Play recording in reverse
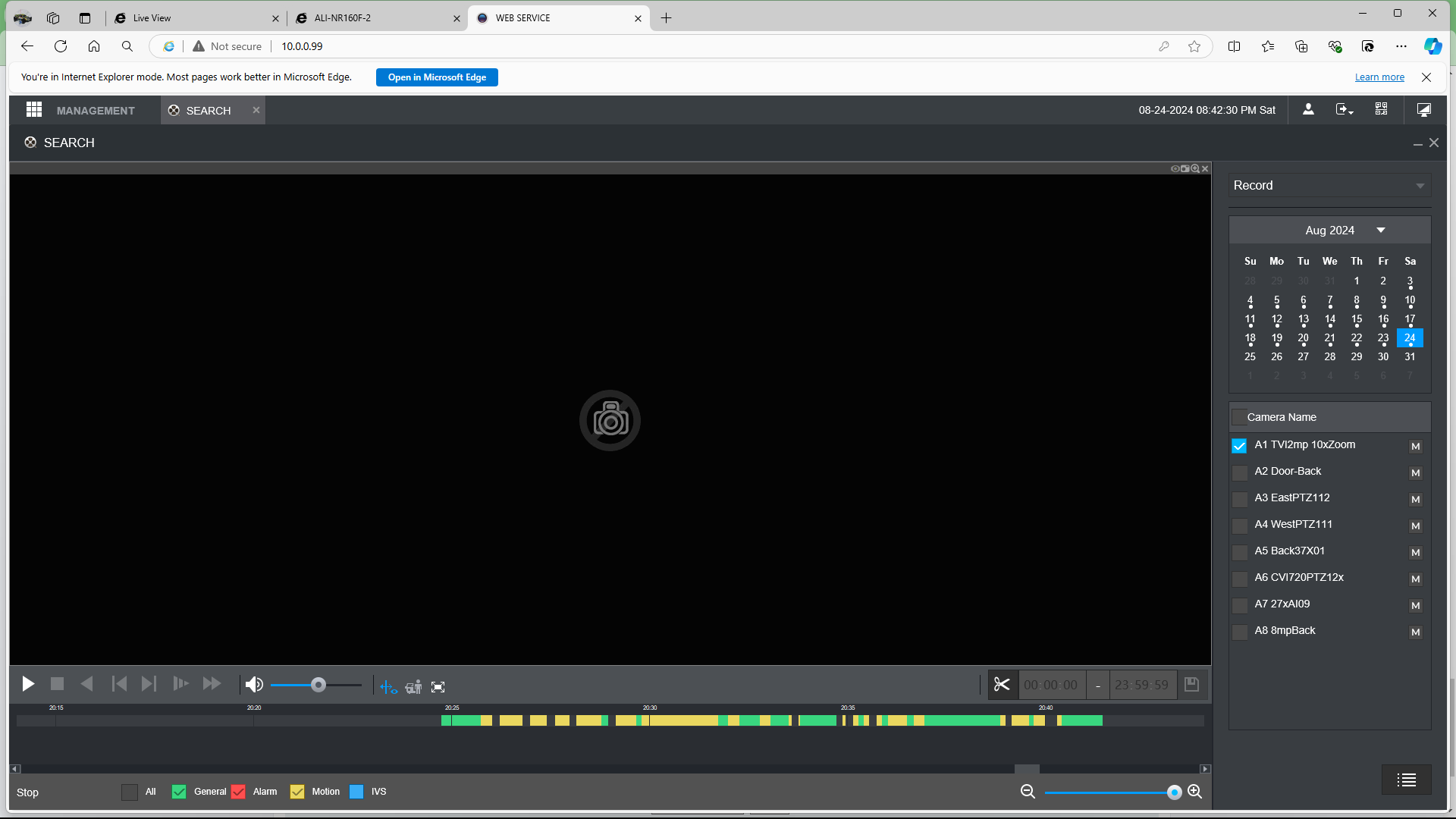 (x=87, y=685)
